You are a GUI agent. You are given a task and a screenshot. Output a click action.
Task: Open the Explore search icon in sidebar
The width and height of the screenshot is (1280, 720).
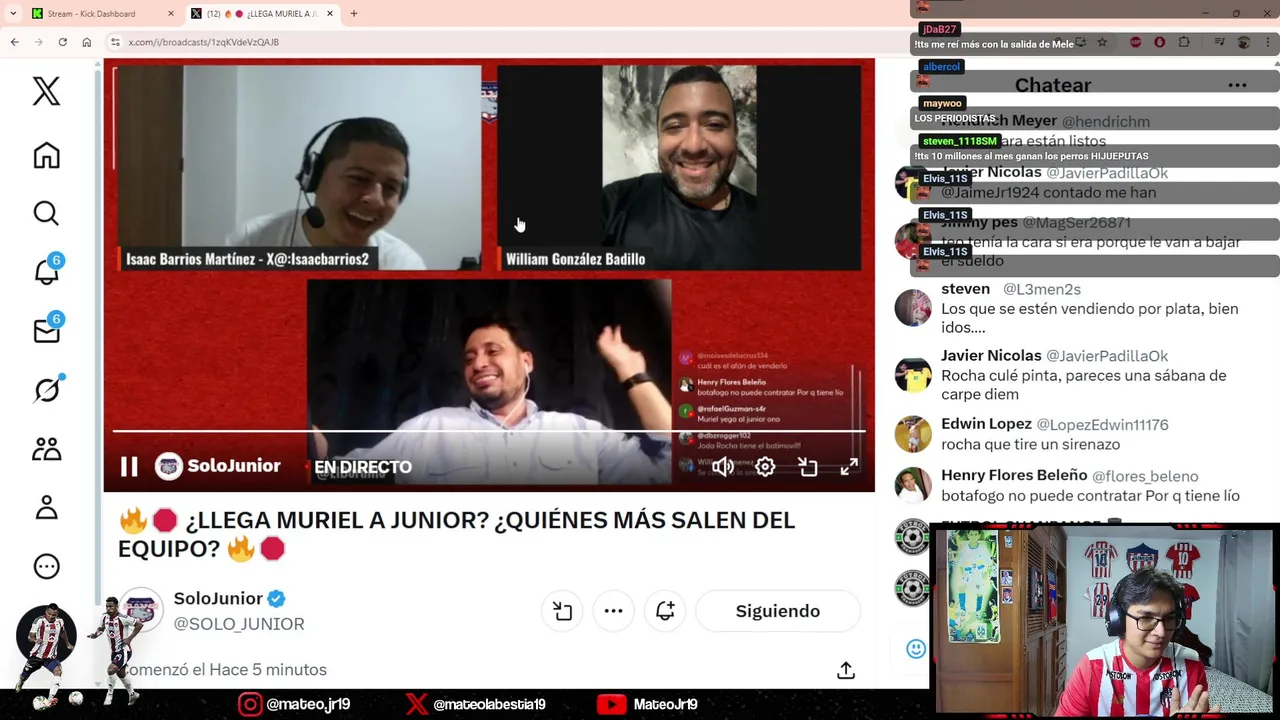tap(46, 213)
